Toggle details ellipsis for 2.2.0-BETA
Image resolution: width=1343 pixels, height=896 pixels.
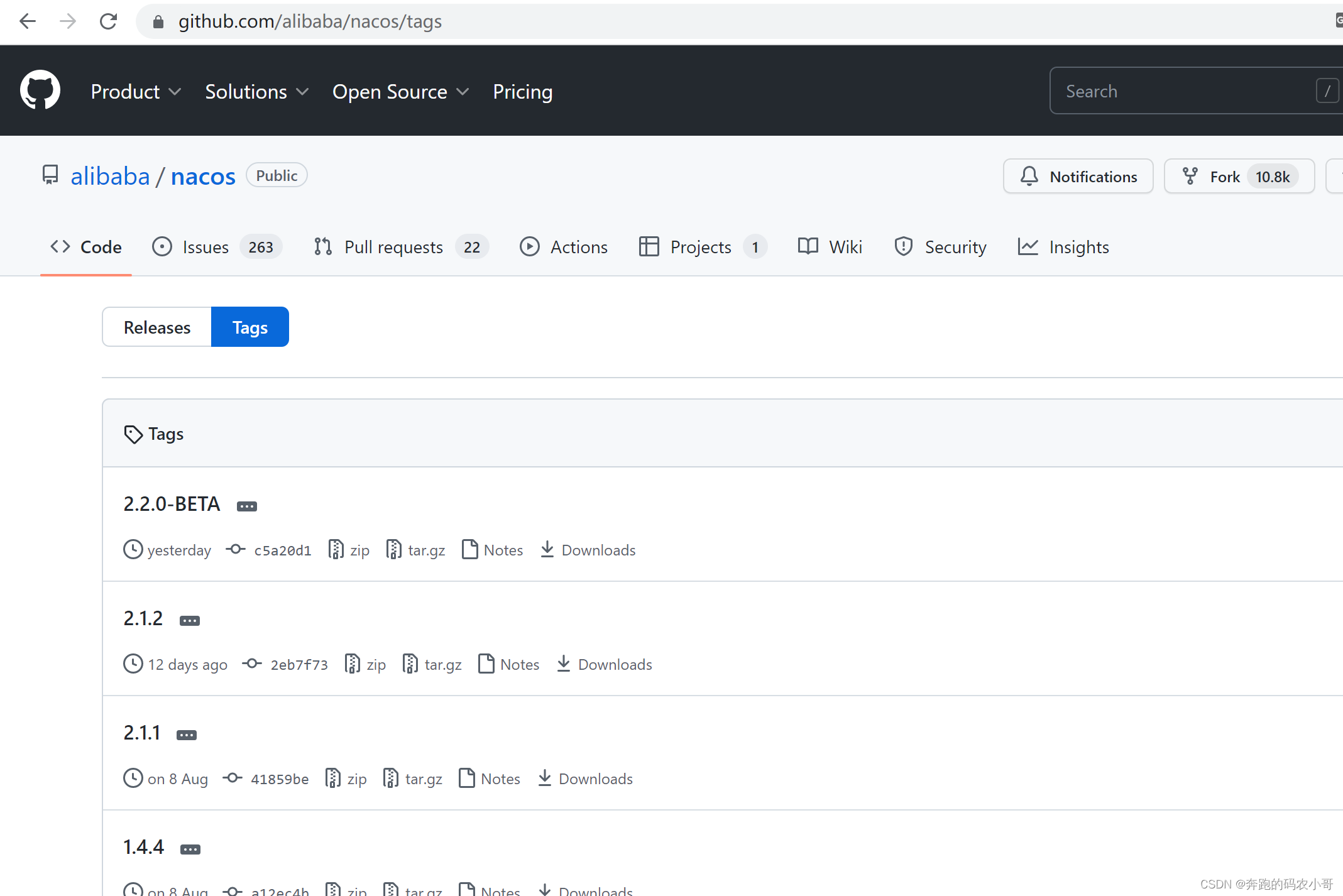coord(247,506)
